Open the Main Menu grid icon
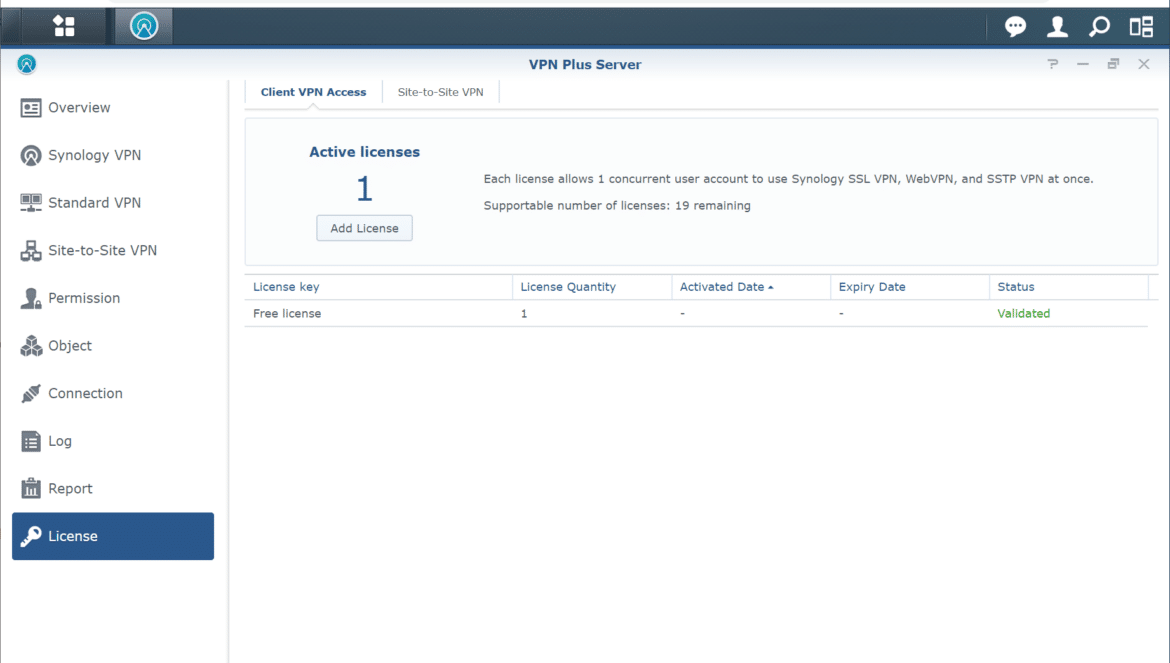This screenshot has width=1170, height=663. pyautogui.click(x=64, y=26)
